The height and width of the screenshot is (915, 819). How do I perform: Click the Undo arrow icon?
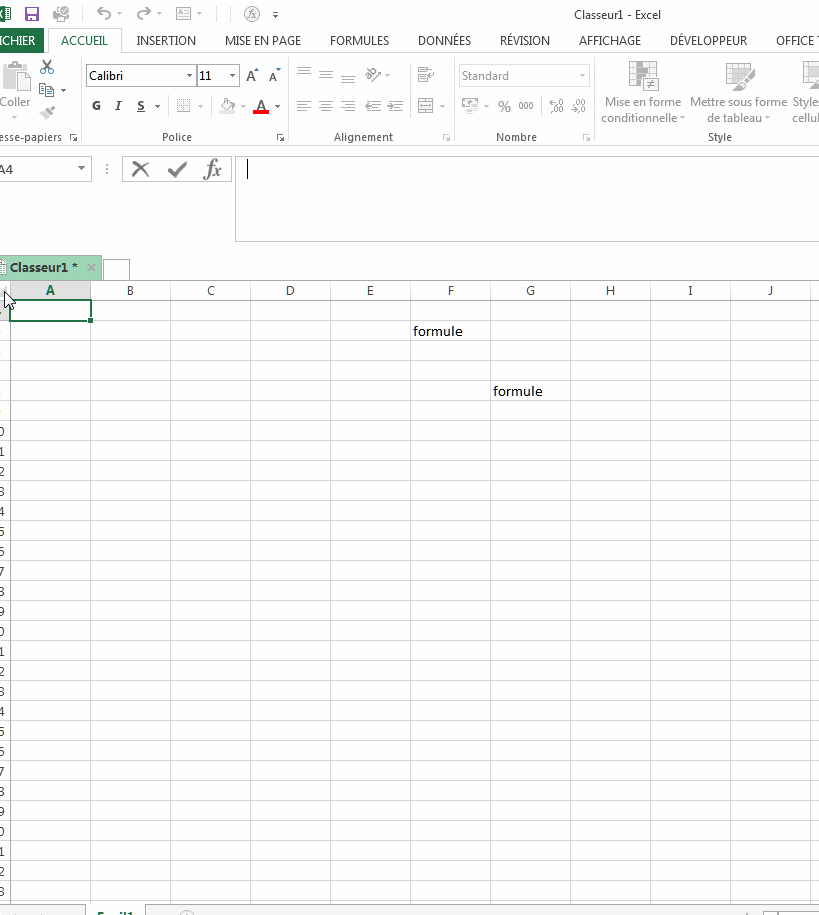point(104,14)
